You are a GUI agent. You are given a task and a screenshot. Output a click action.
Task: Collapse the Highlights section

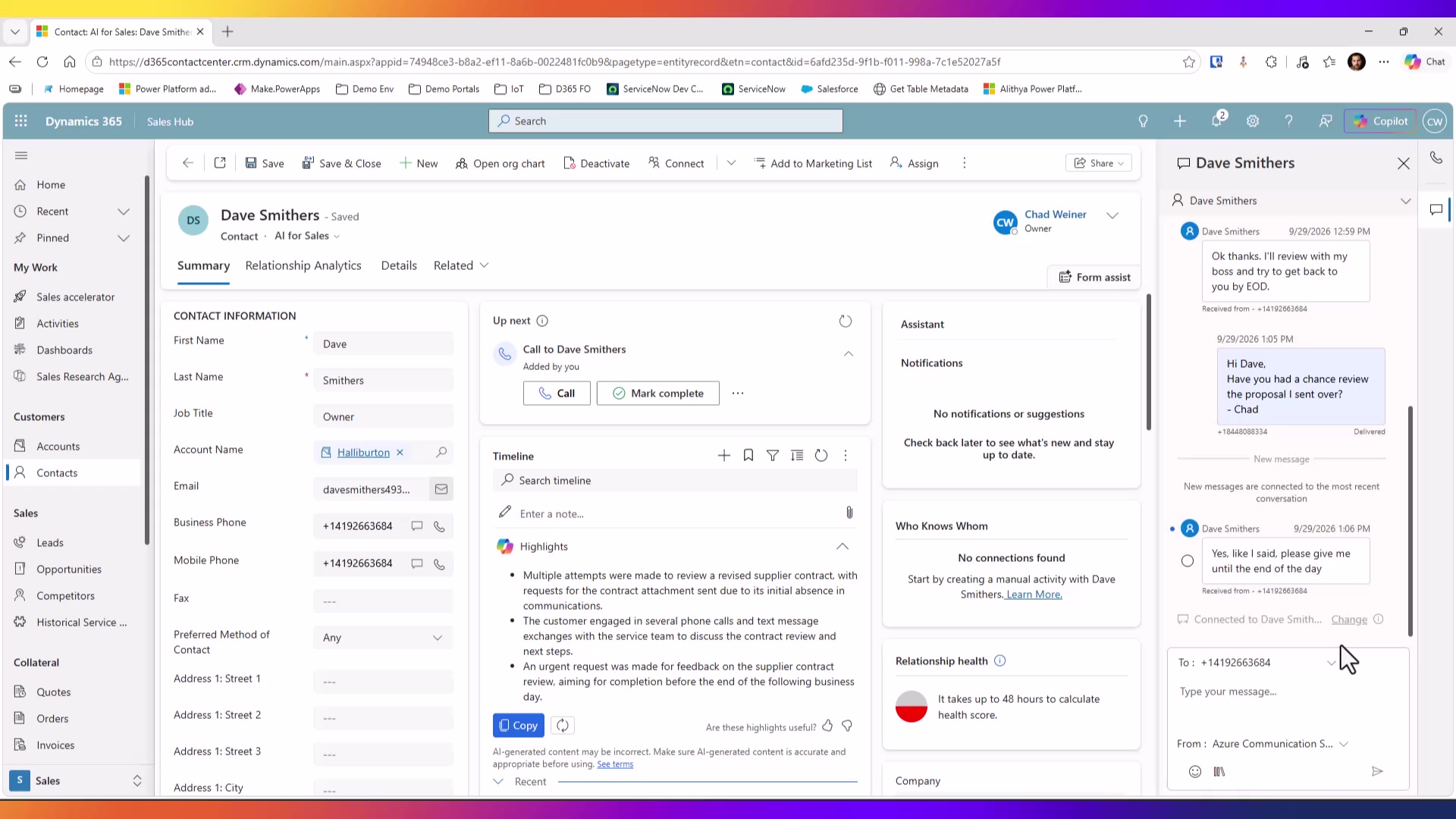(x=843, y=547)
